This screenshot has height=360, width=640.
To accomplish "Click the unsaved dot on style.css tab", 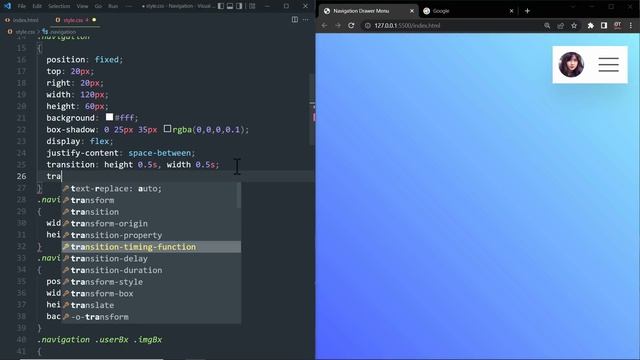I will click(x=94, y=20).
